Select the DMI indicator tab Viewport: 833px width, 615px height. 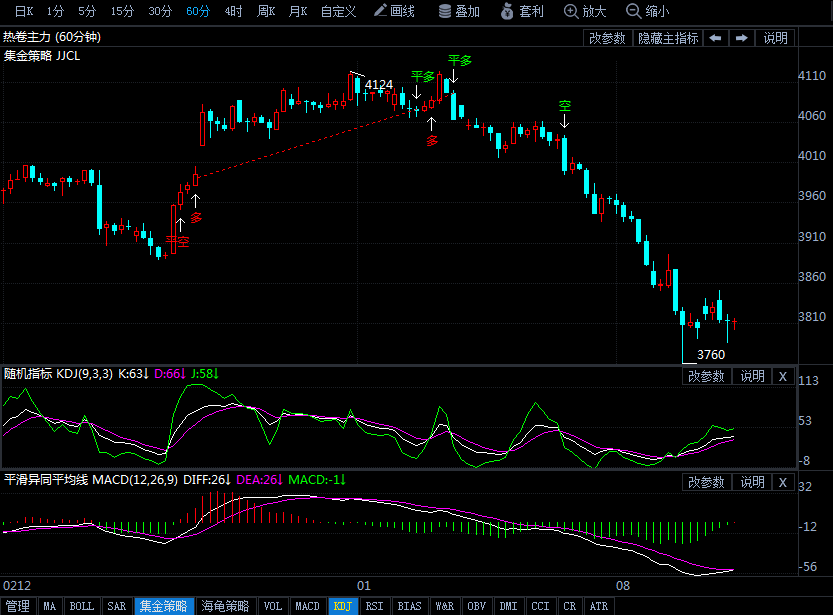click(x=509, y=606)
